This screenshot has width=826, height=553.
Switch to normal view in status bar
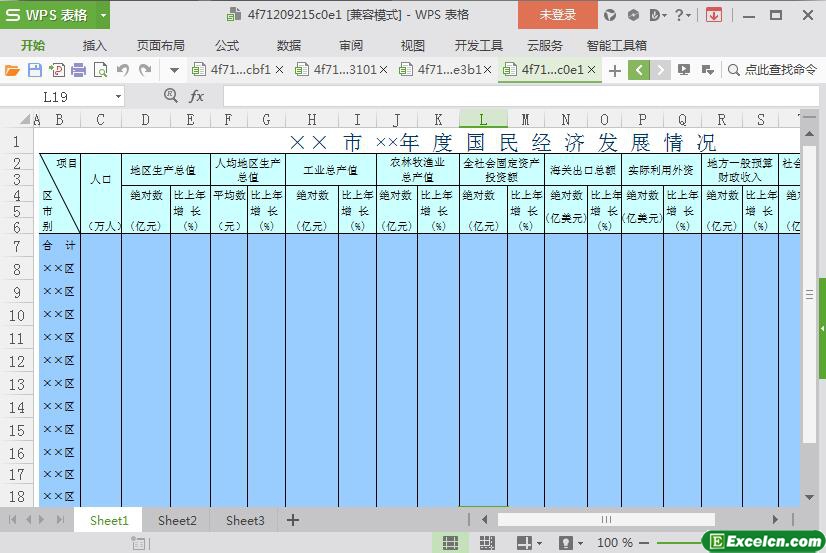tap(451, 542)
